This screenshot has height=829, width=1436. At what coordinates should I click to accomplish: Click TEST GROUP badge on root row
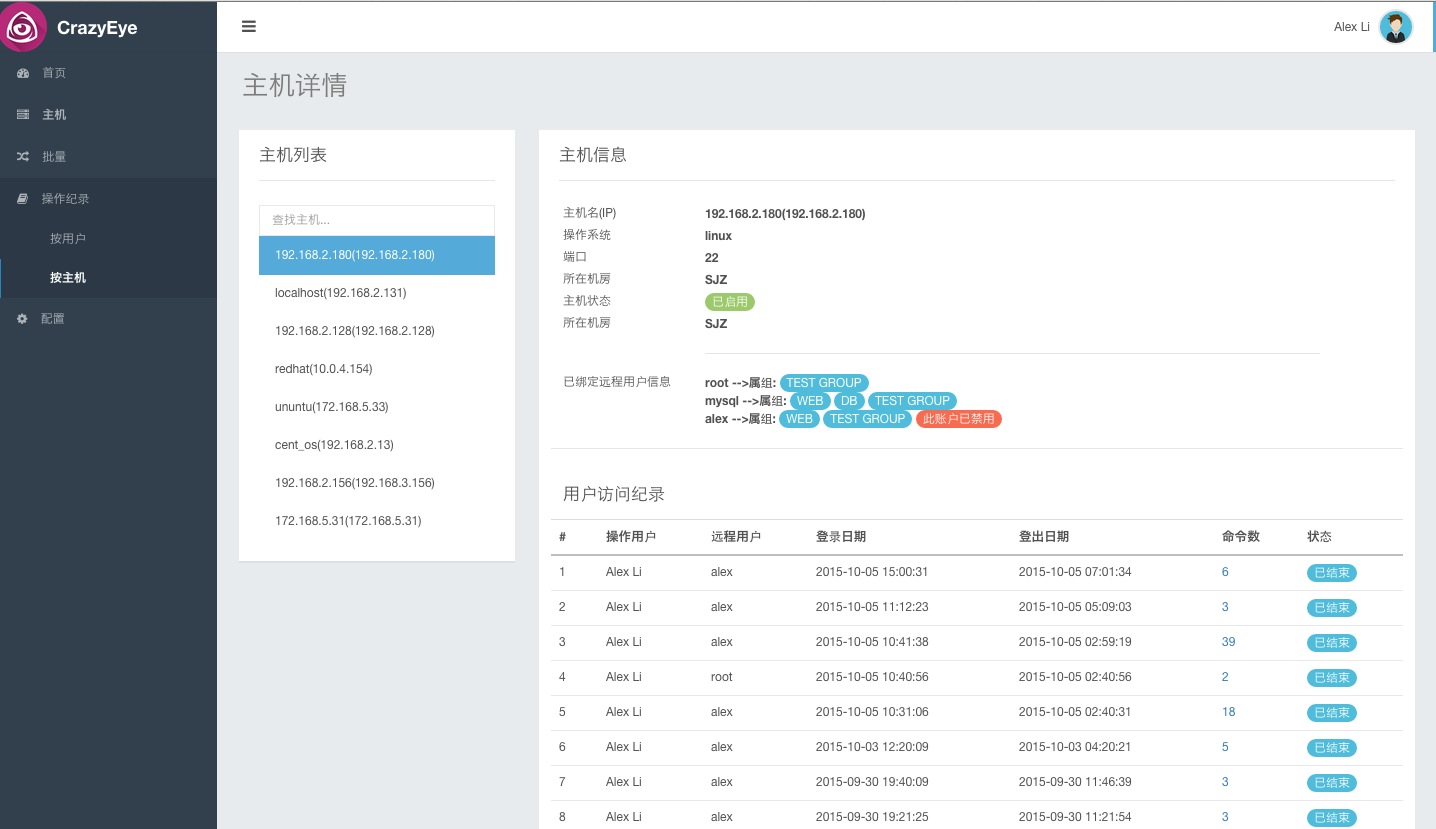[824, 383]
